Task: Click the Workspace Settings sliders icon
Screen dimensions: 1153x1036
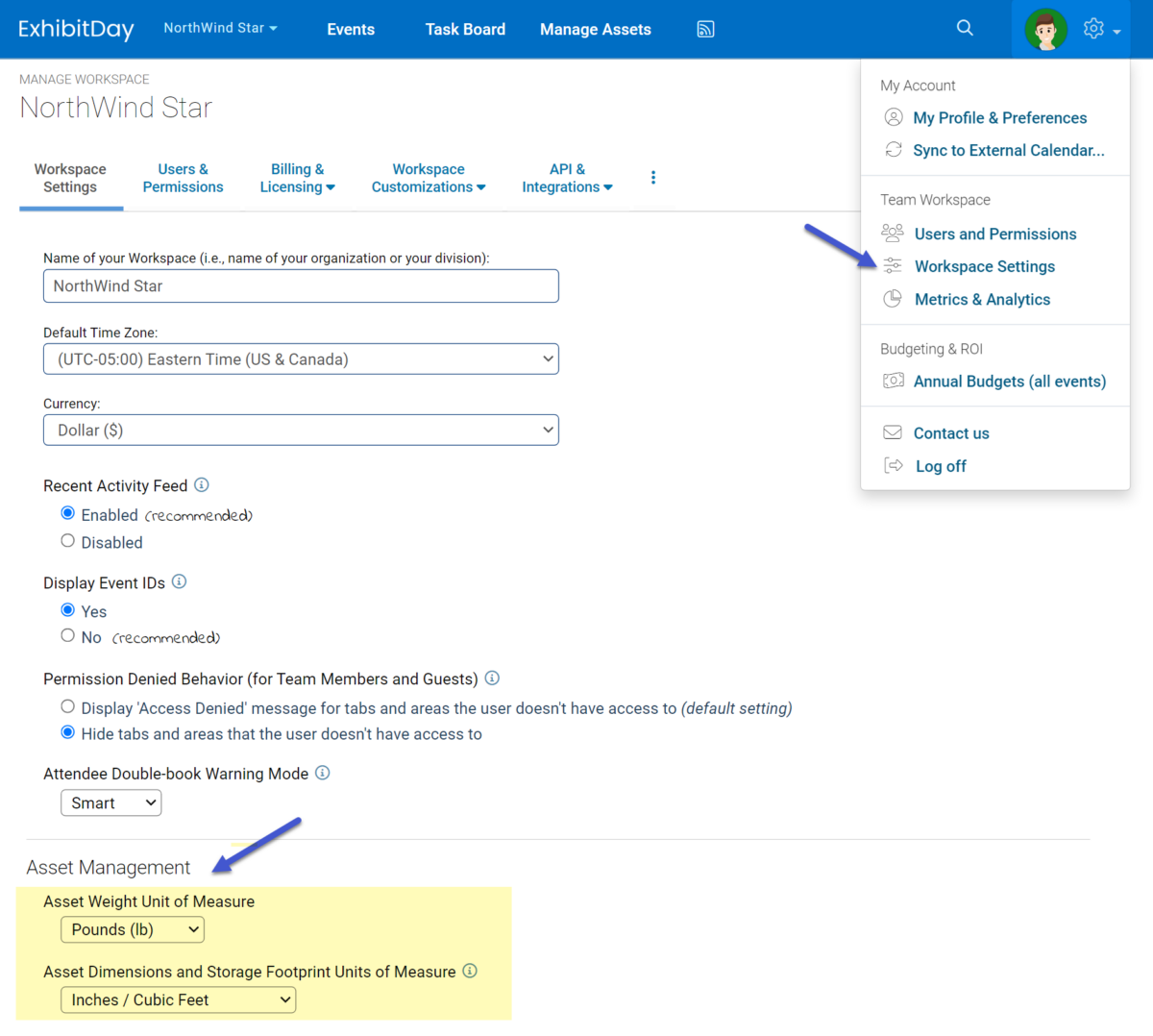Action: coord(893,266)
